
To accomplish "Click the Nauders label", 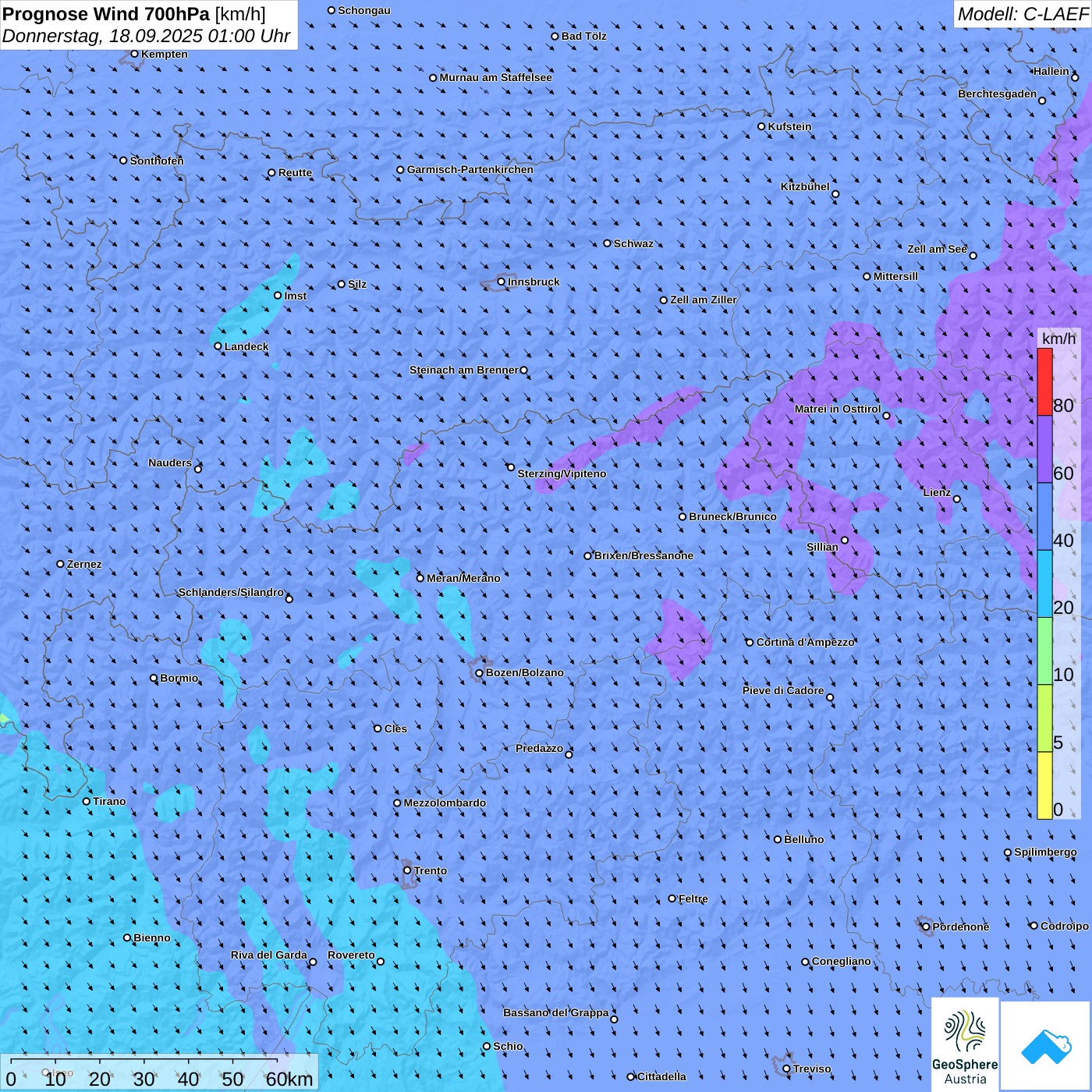I will 170,463.
